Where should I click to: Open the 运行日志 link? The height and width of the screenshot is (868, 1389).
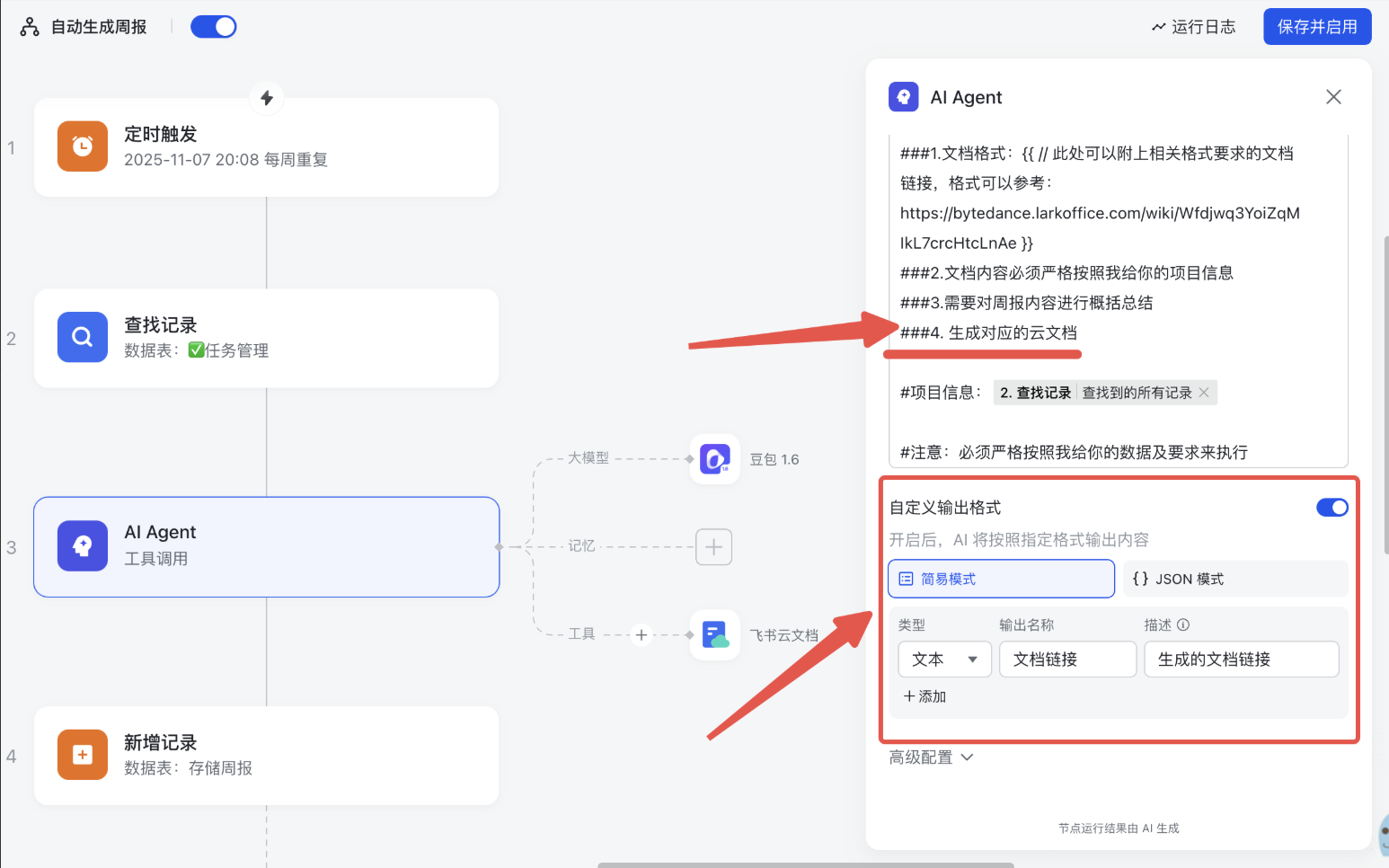coord(1193,27)
